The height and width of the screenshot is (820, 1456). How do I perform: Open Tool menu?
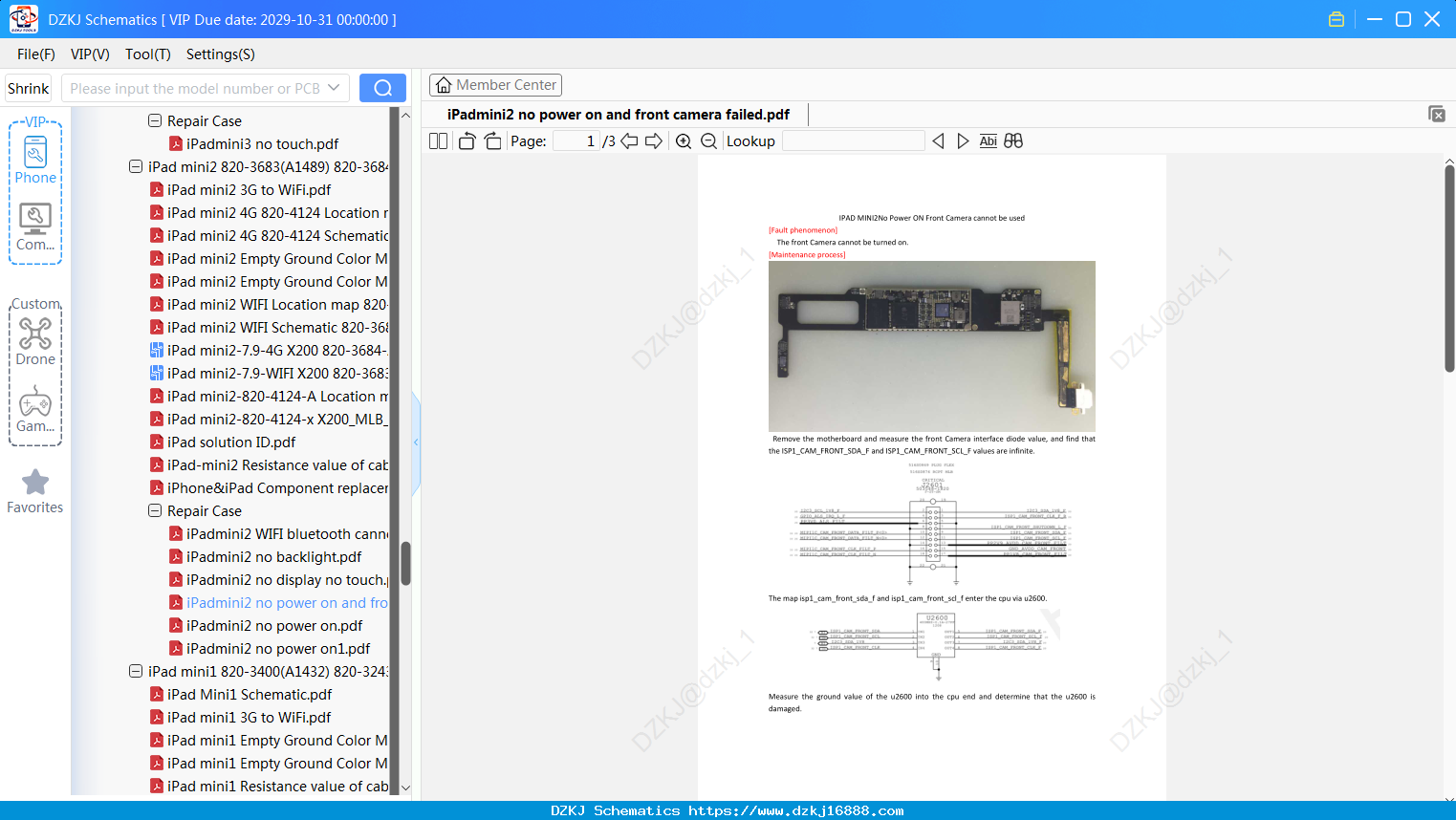148,54
